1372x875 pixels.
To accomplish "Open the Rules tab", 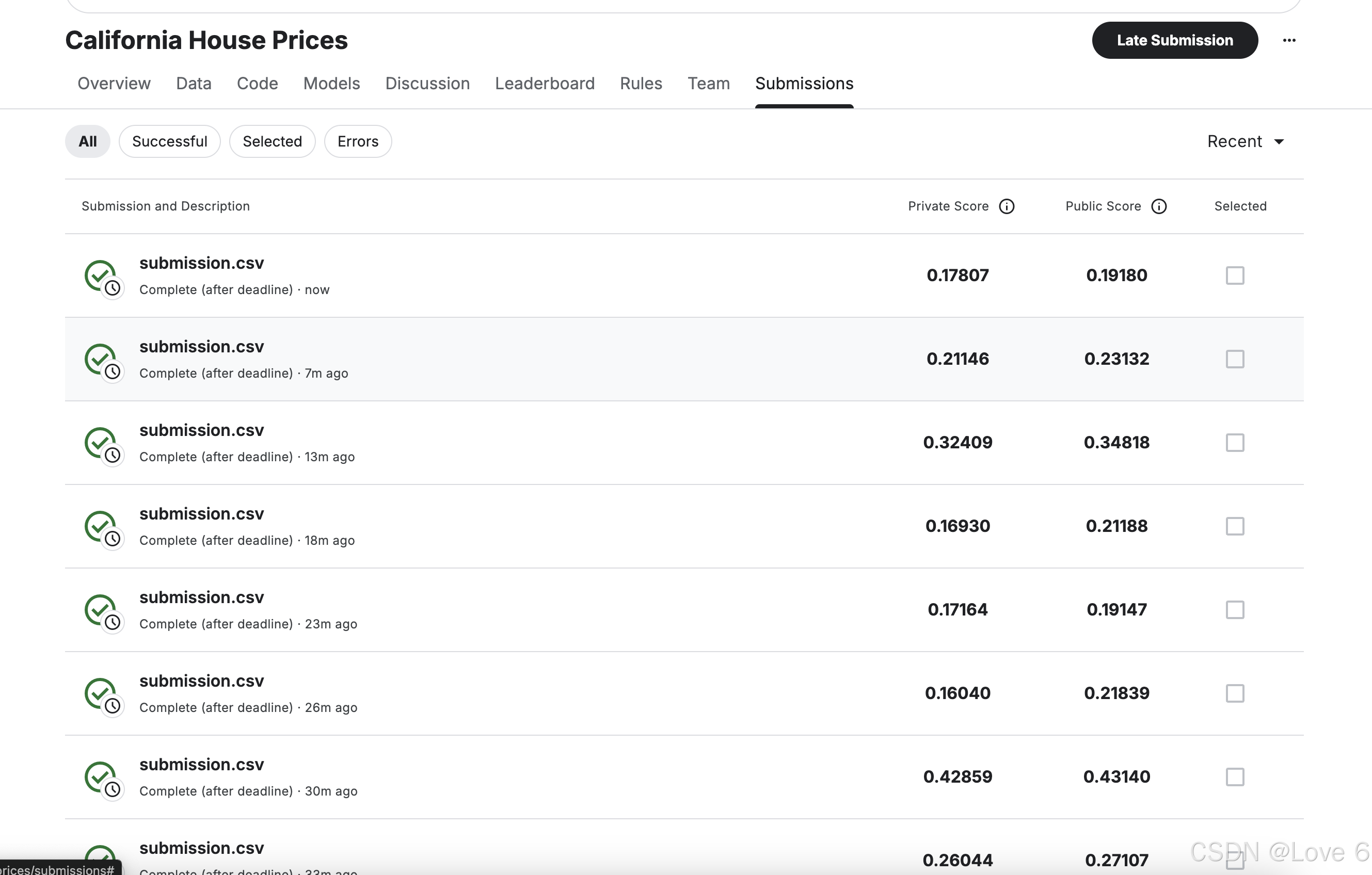I will click(641, 84).
